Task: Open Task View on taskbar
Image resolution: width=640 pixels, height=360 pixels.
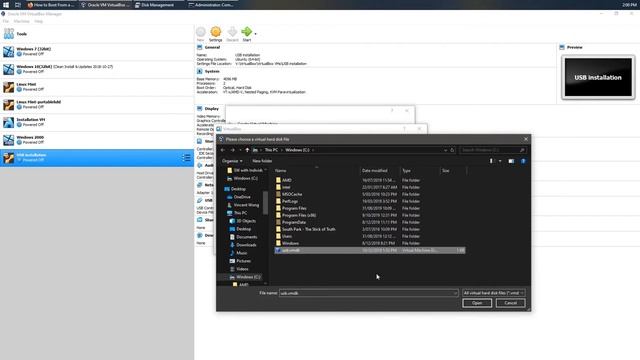Action: (x=18, y=5)
